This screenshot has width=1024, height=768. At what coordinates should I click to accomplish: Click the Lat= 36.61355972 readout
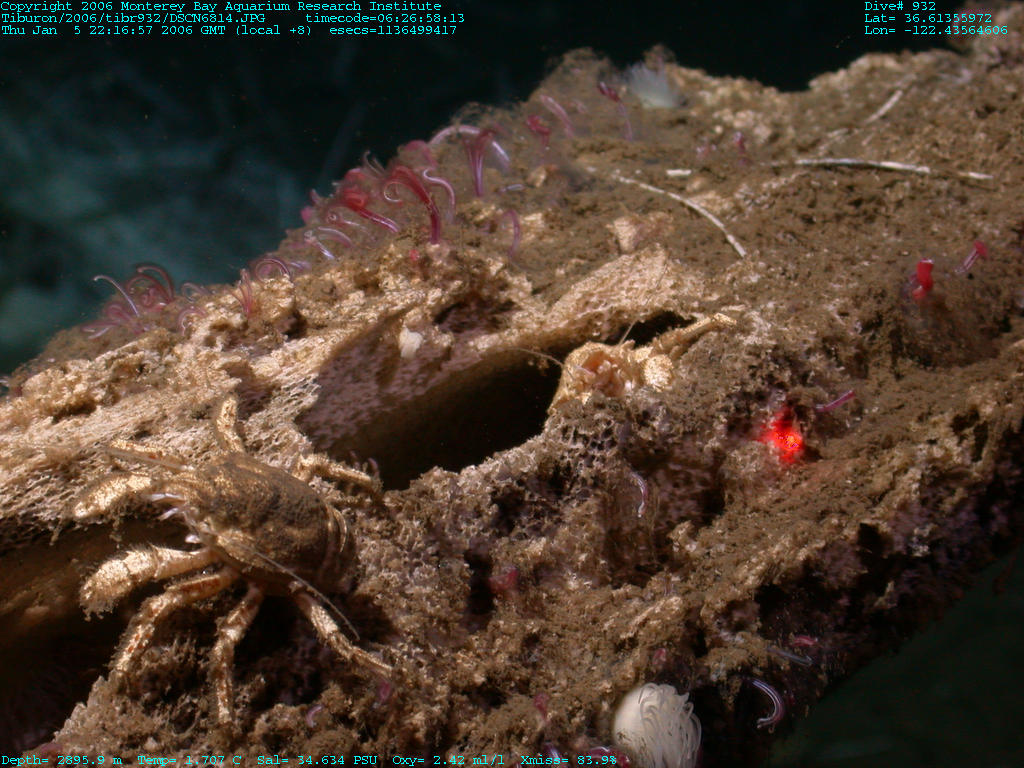coord(928,18)
